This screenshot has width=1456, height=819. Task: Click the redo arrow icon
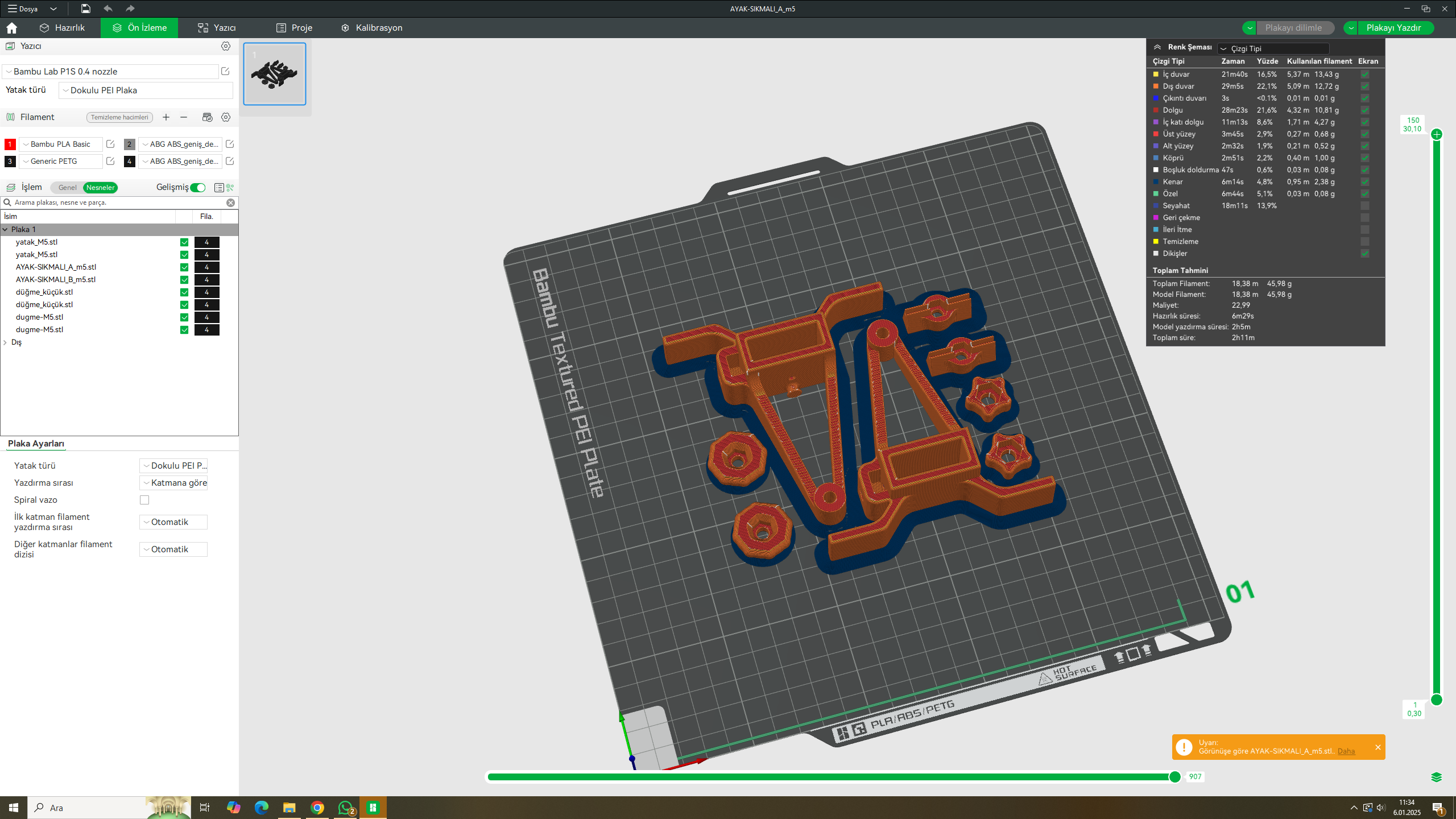(130, 9)
